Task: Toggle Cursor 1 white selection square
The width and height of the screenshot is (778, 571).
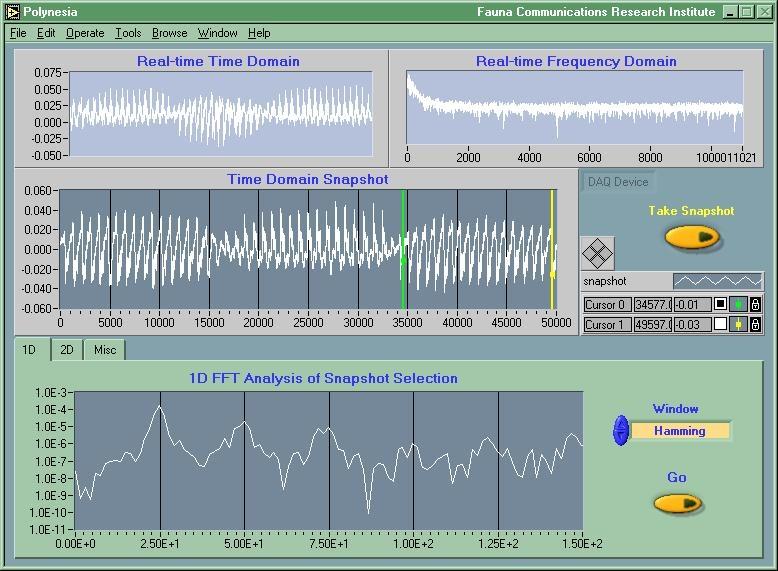Action: point(720,324)
